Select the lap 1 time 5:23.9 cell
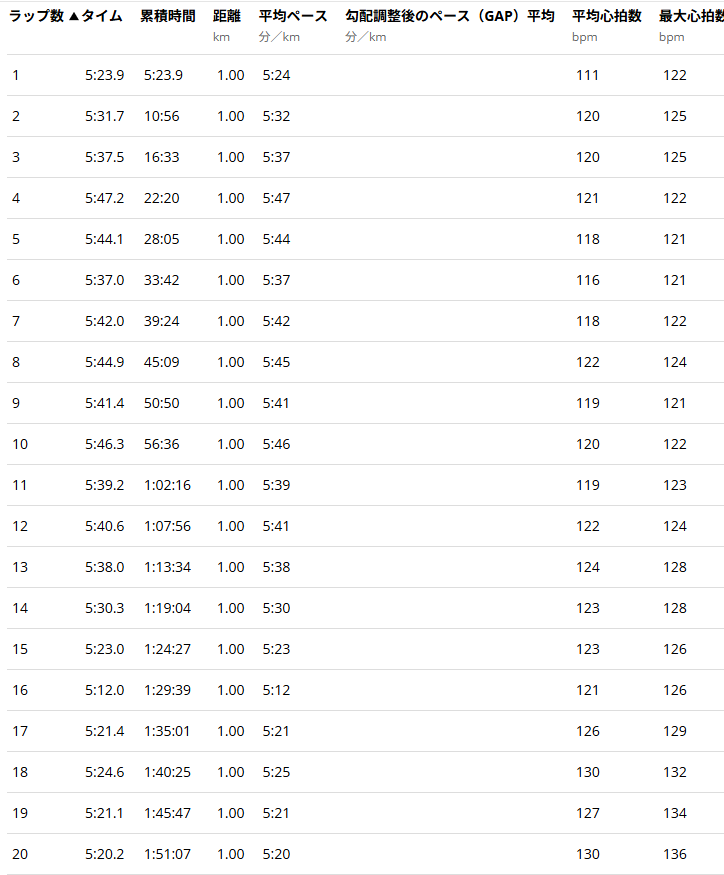This screenshot has height=875, width=724. click(x=104, y=75)
